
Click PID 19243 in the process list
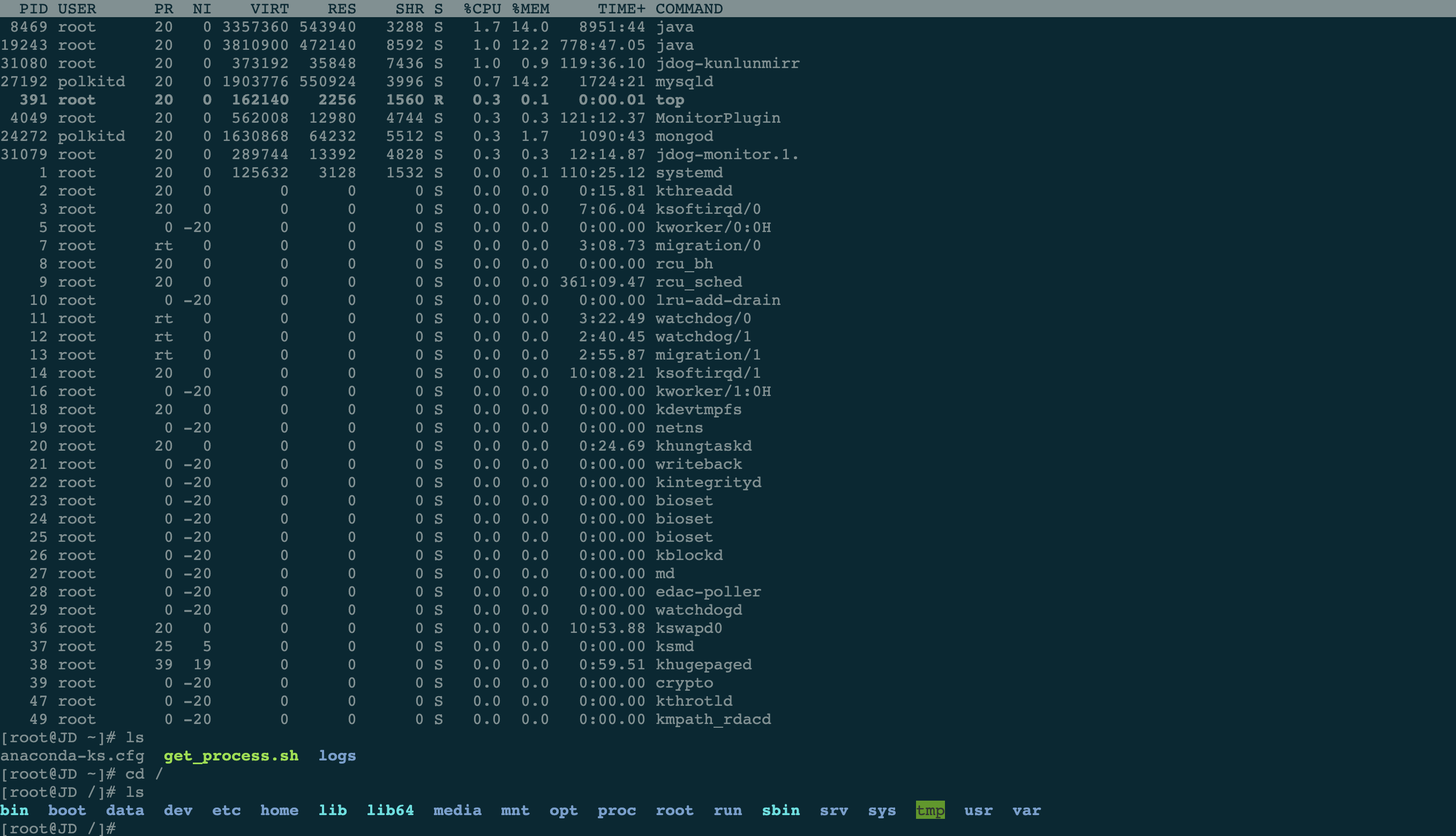pyautogui.click(x=24, y=46)
